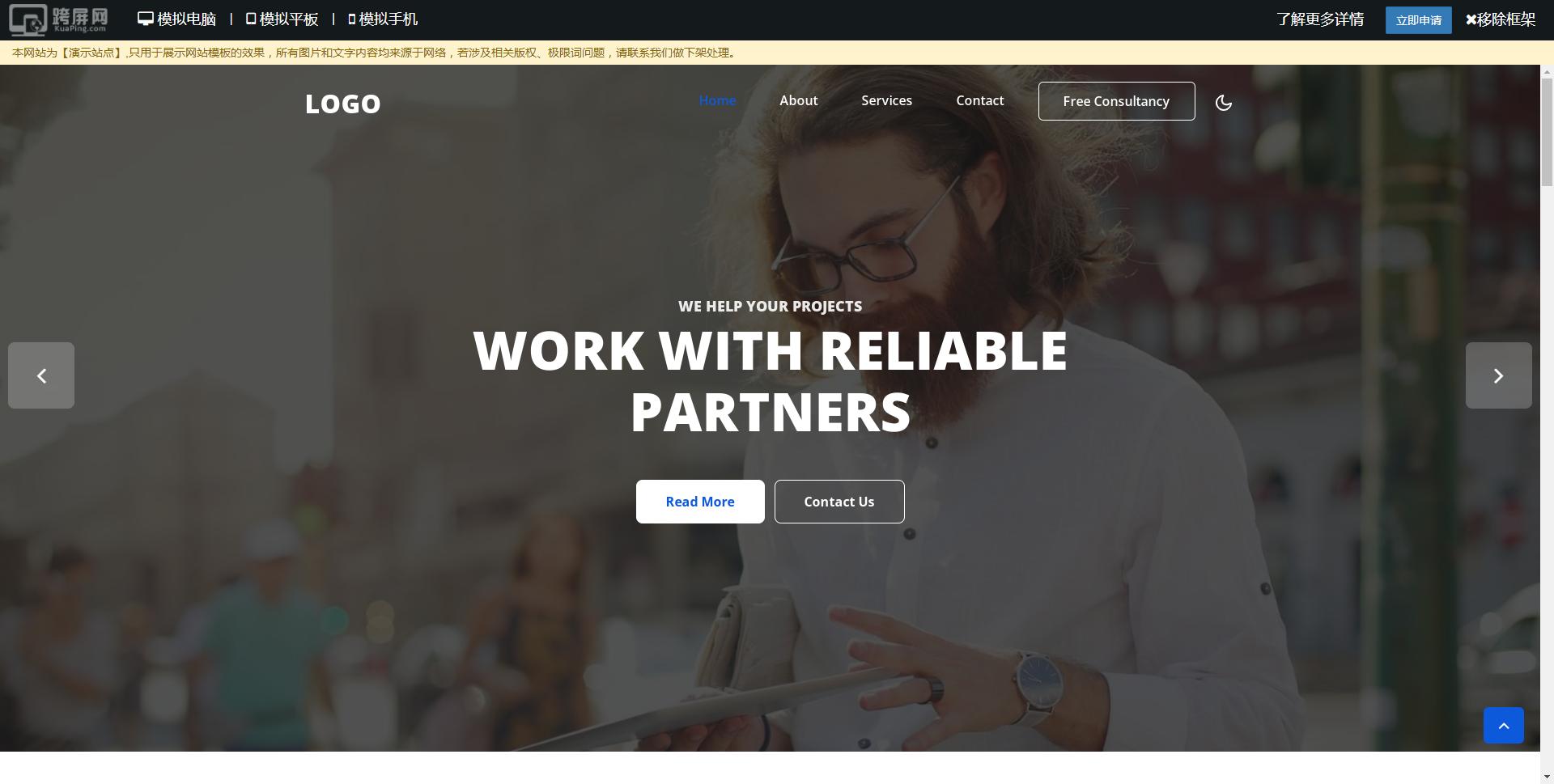Open the Contact nav item
The image size is (1554, 784).
pyautogui.click(x=979, y=100)
